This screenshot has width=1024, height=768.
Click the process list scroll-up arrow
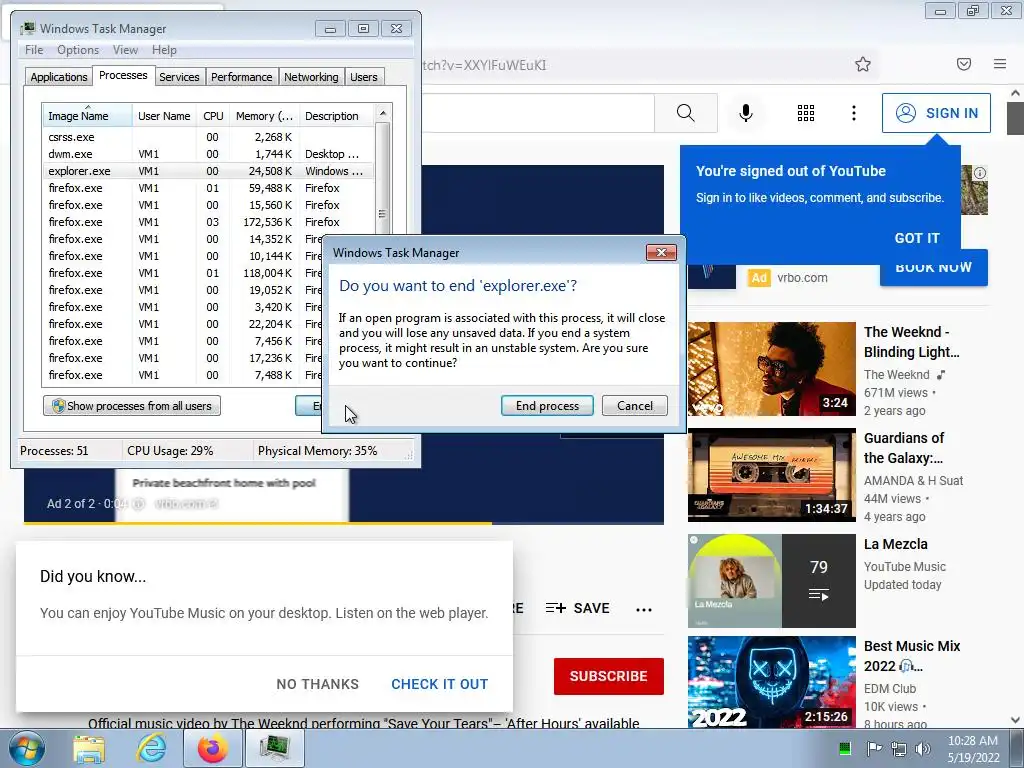tap(383, 113)
